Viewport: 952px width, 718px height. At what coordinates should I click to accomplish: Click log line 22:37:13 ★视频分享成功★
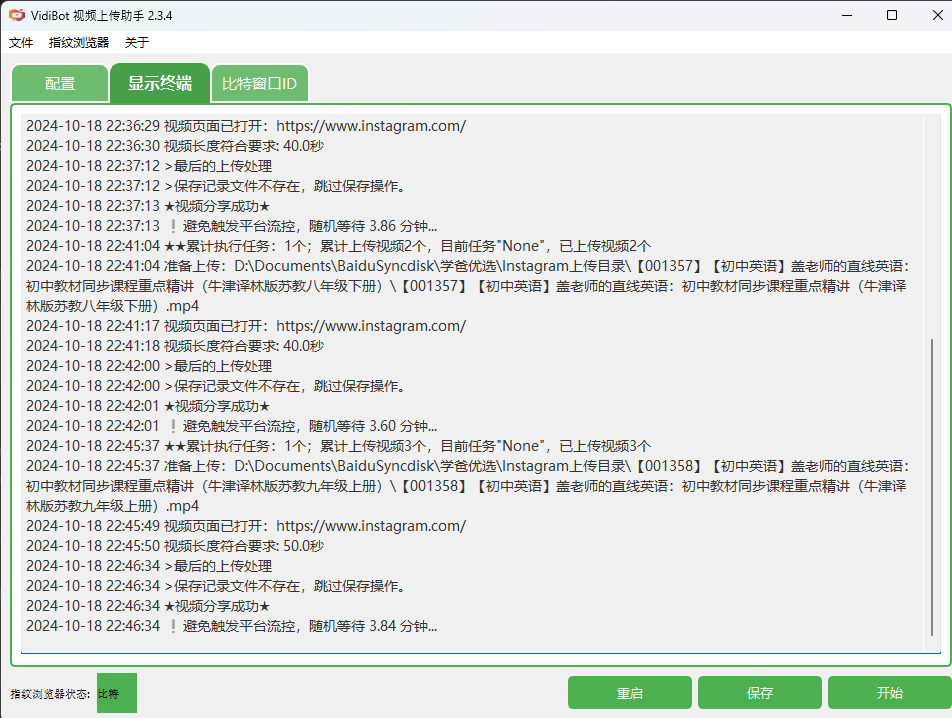coord(148,206)
